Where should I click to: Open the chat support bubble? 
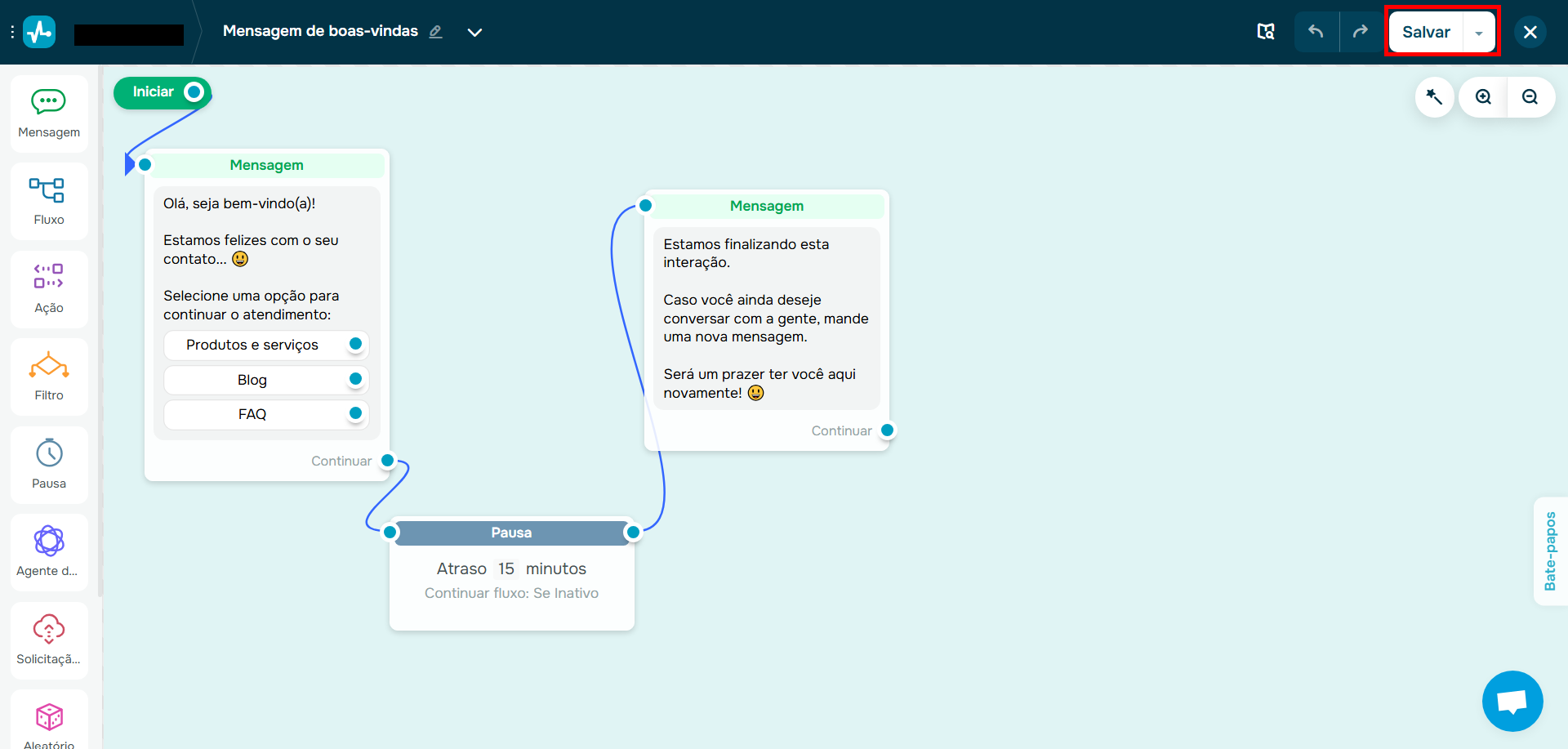[1512, 701]
